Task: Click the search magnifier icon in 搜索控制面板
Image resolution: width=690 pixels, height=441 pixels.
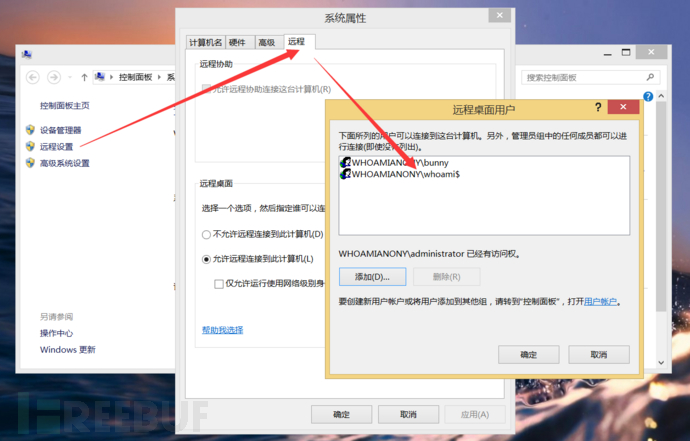Action: pyautogui.click(x=650, y=77)
